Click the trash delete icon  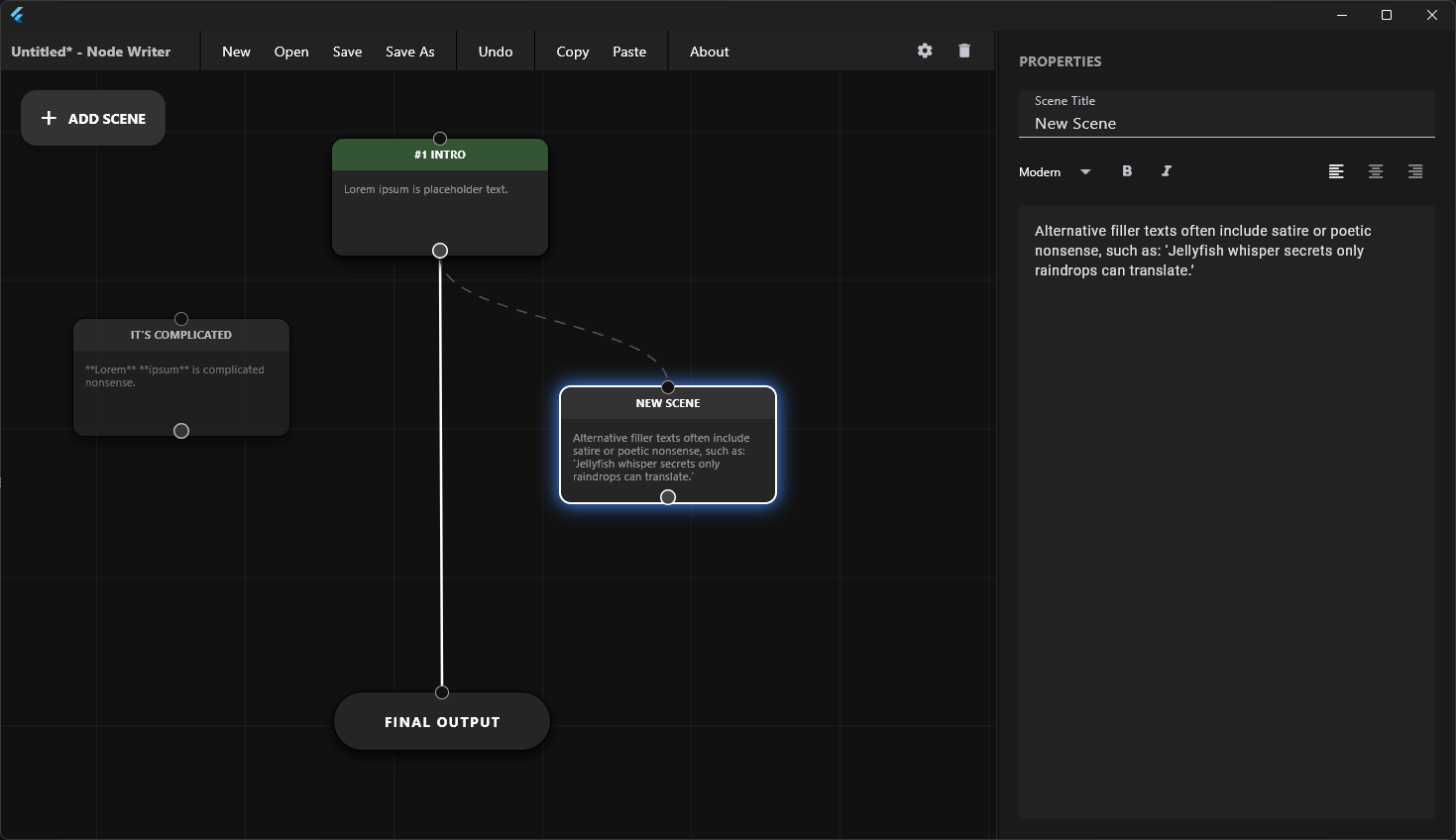(964, 51)
